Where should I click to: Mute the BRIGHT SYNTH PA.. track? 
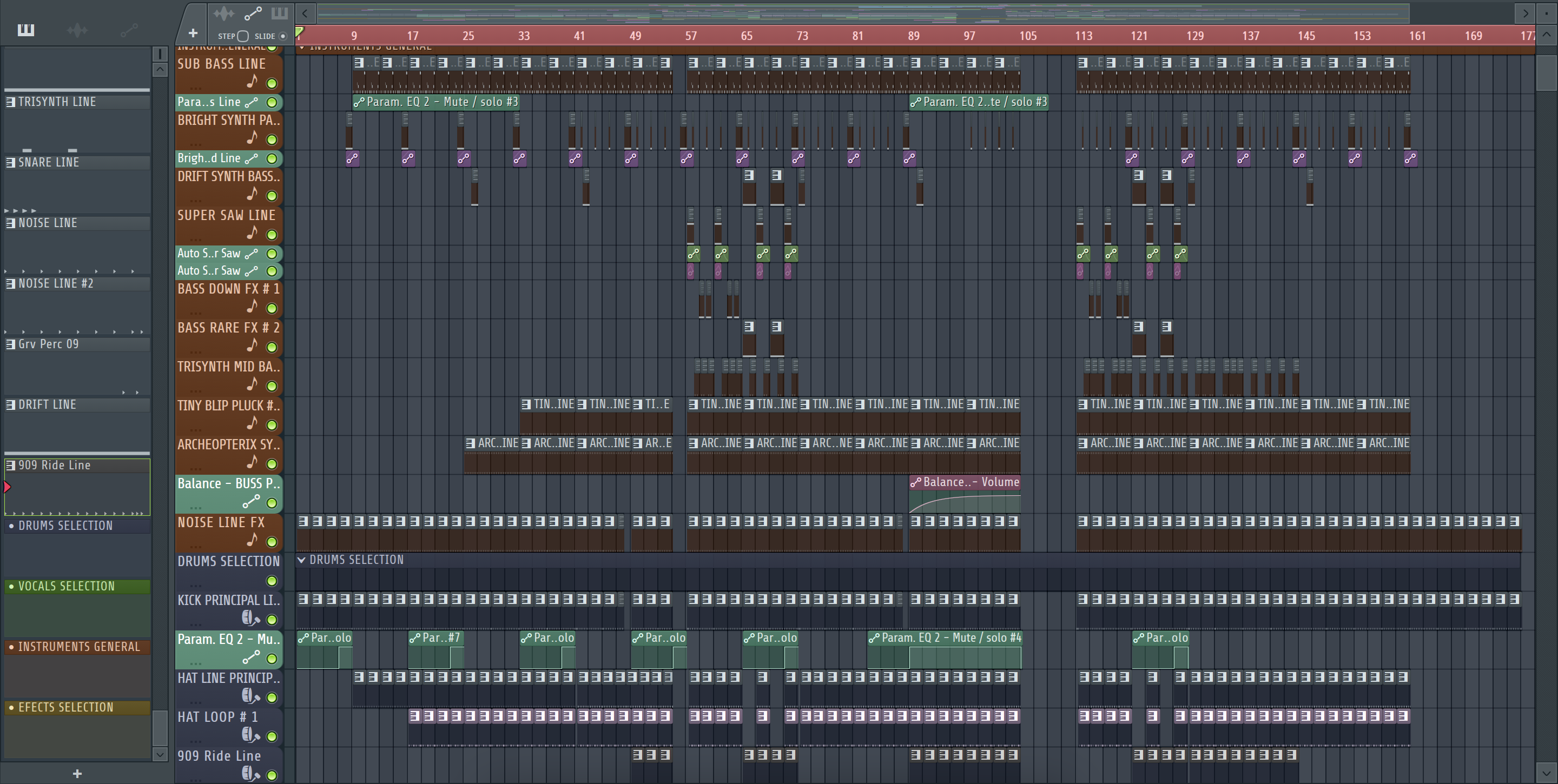(272, 140)
